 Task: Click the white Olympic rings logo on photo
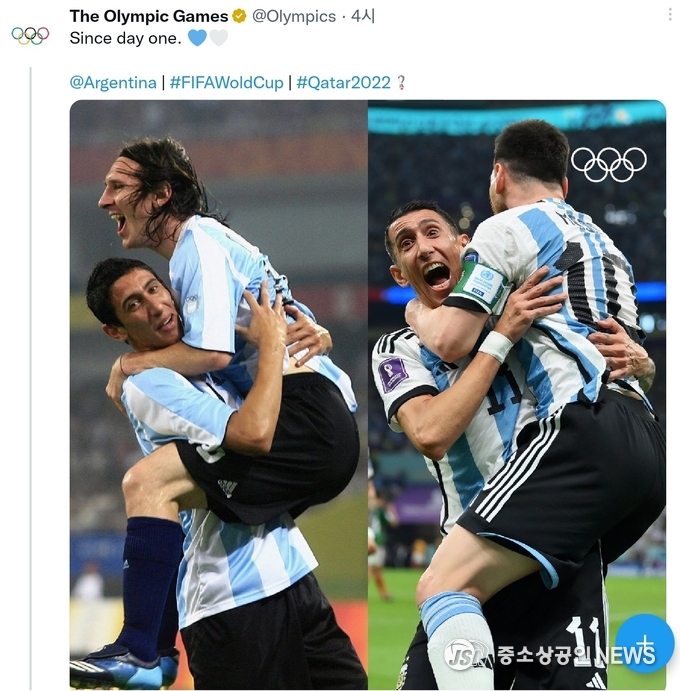point(609,164)
